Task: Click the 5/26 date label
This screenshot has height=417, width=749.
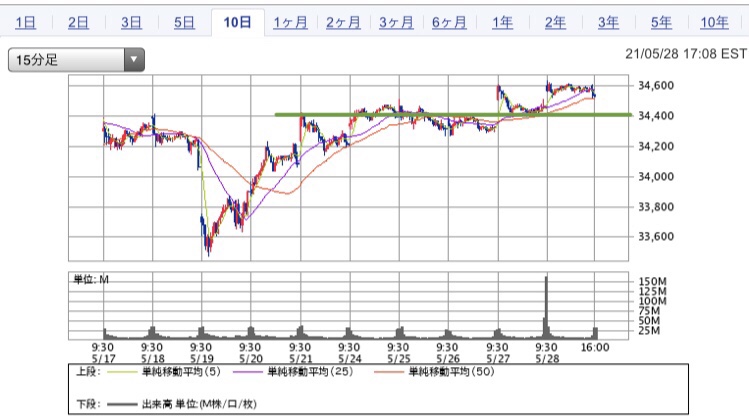Action: tap(448, 359)
